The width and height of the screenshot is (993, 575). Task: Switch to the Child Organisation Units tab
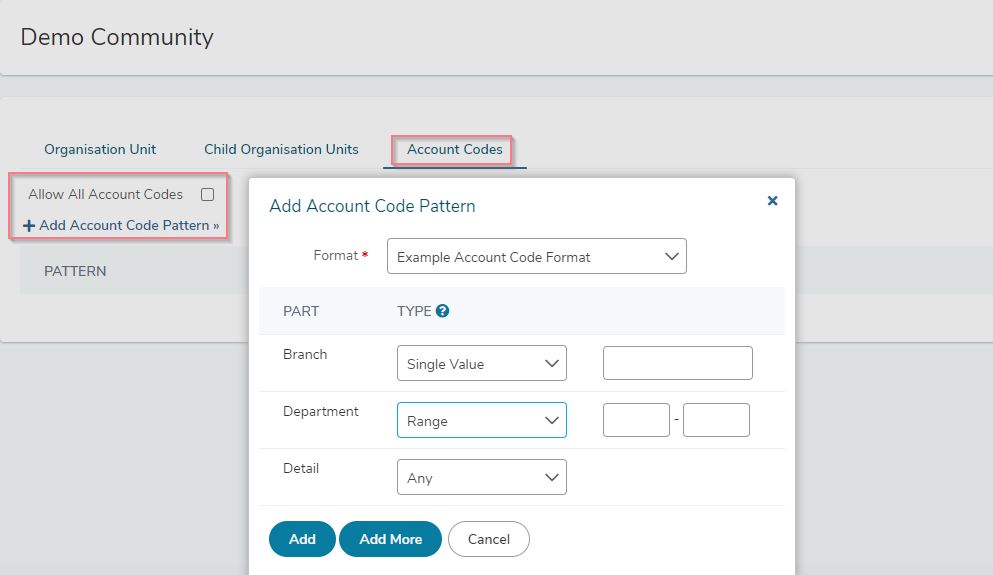click(x=281, y=149)
